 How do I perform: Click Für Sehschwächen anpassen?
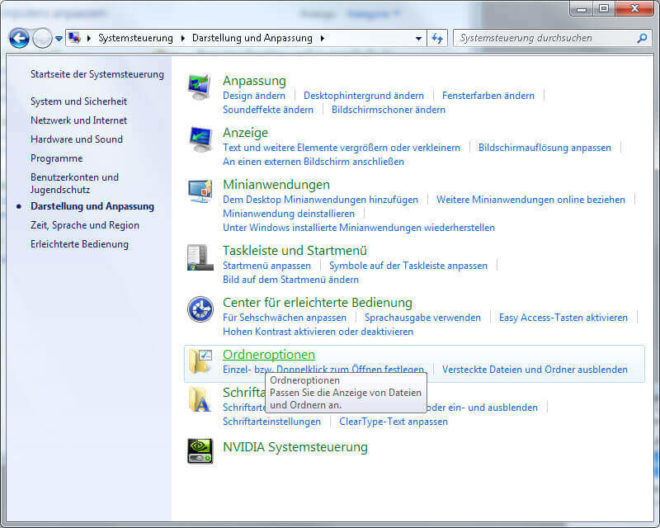click(285, 317)
